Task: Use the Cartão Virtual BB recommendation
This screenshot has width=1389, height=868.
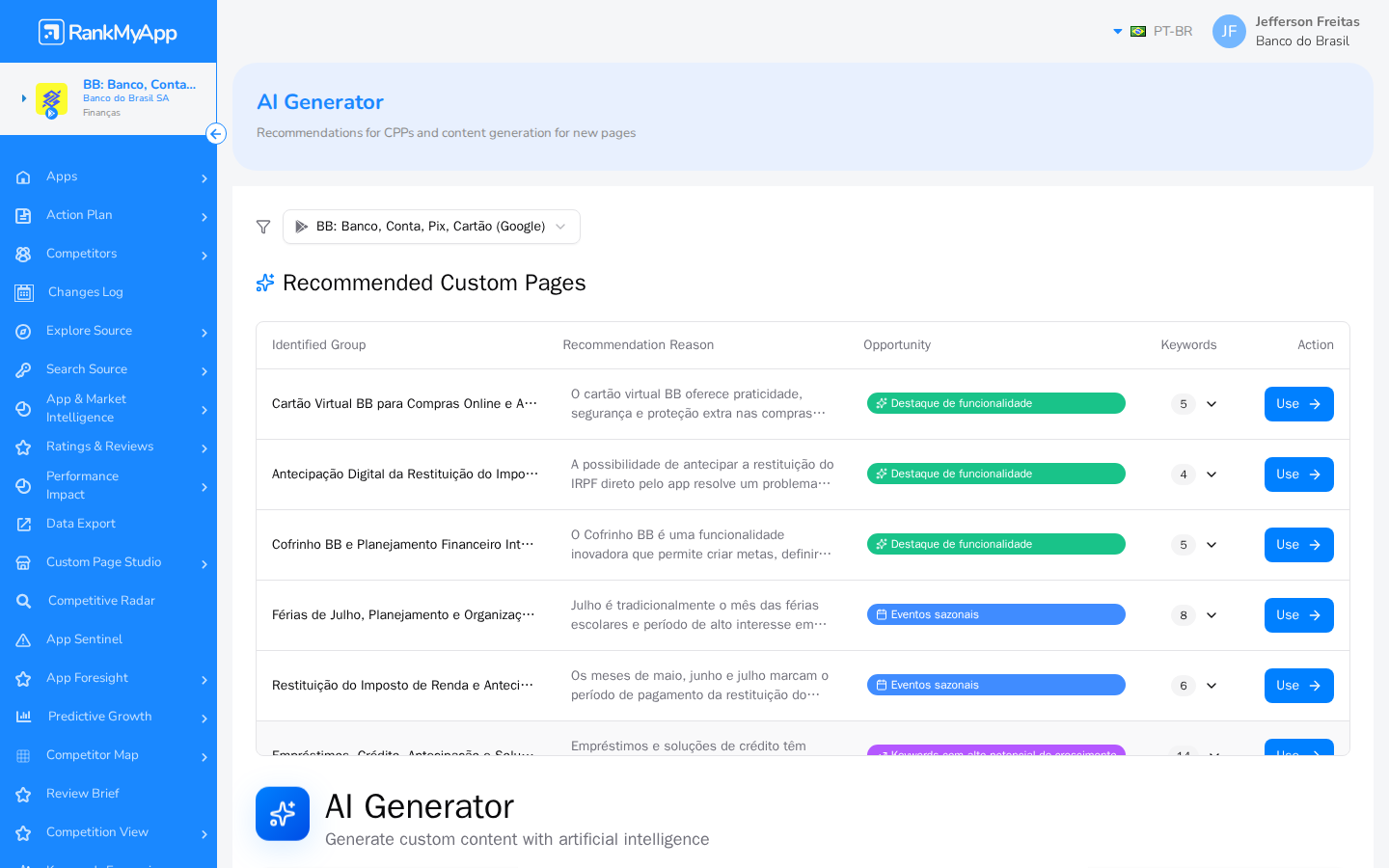Action: [1298, 404]
